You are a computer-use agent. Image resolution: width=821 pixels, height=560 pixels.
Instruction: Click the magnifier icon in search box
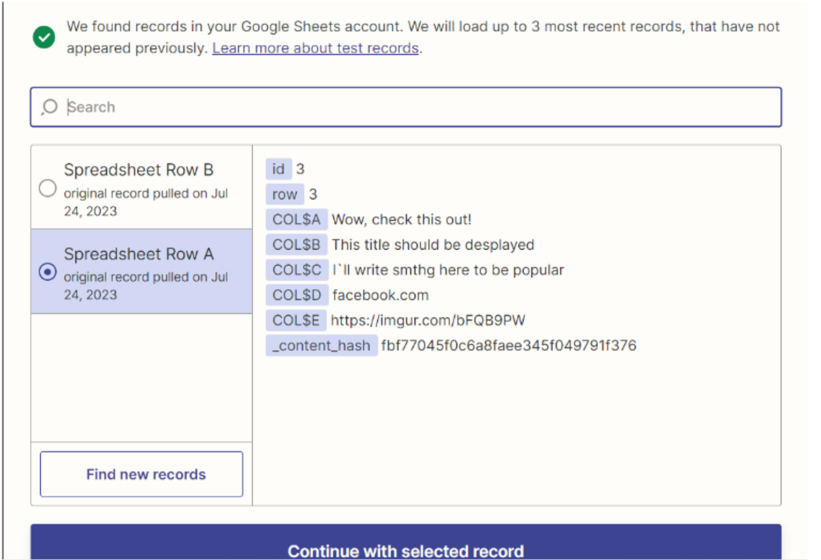click(50, 107)
